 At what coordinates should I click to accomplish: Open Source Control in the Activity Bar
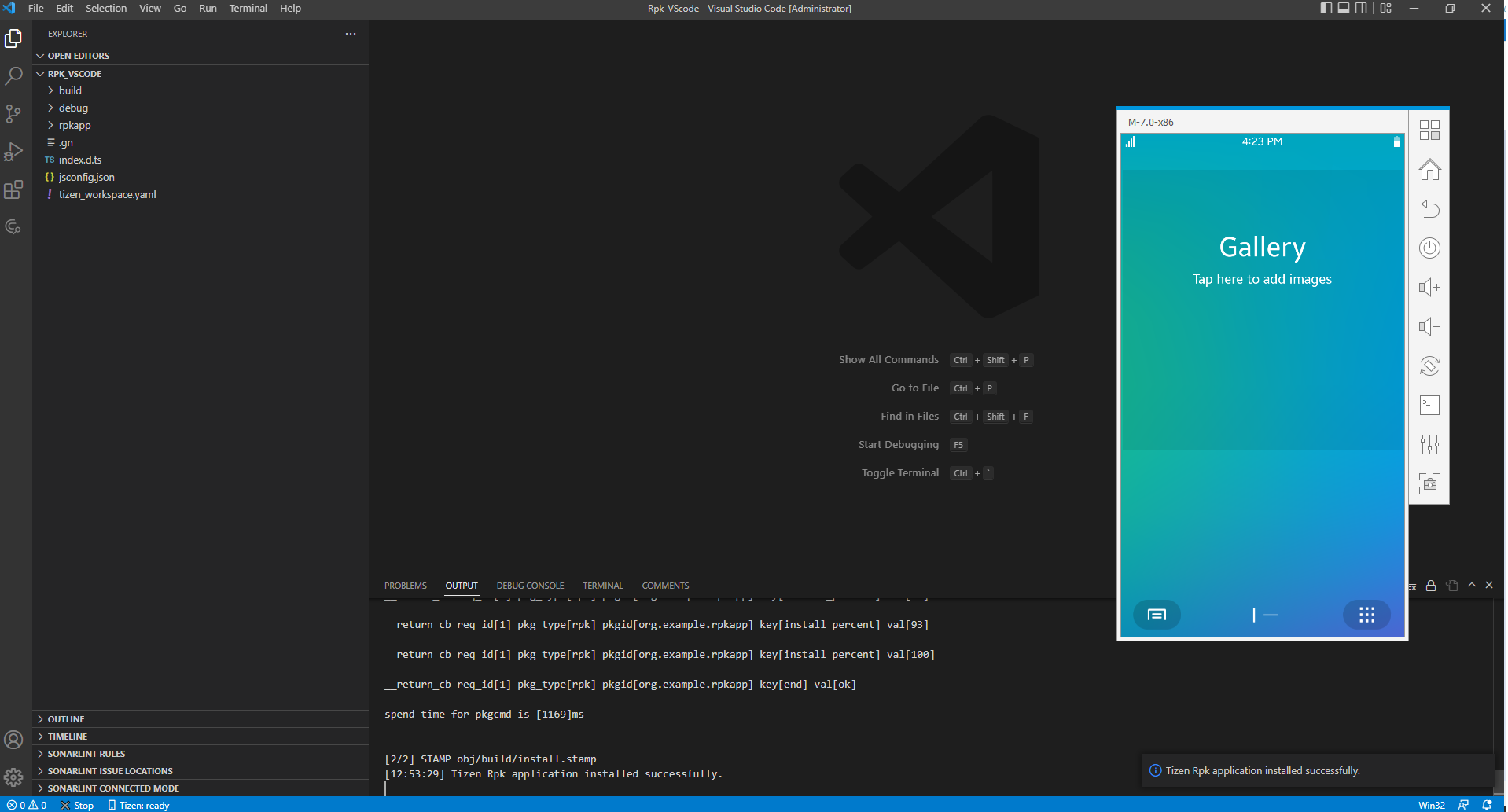click(14, 113)
